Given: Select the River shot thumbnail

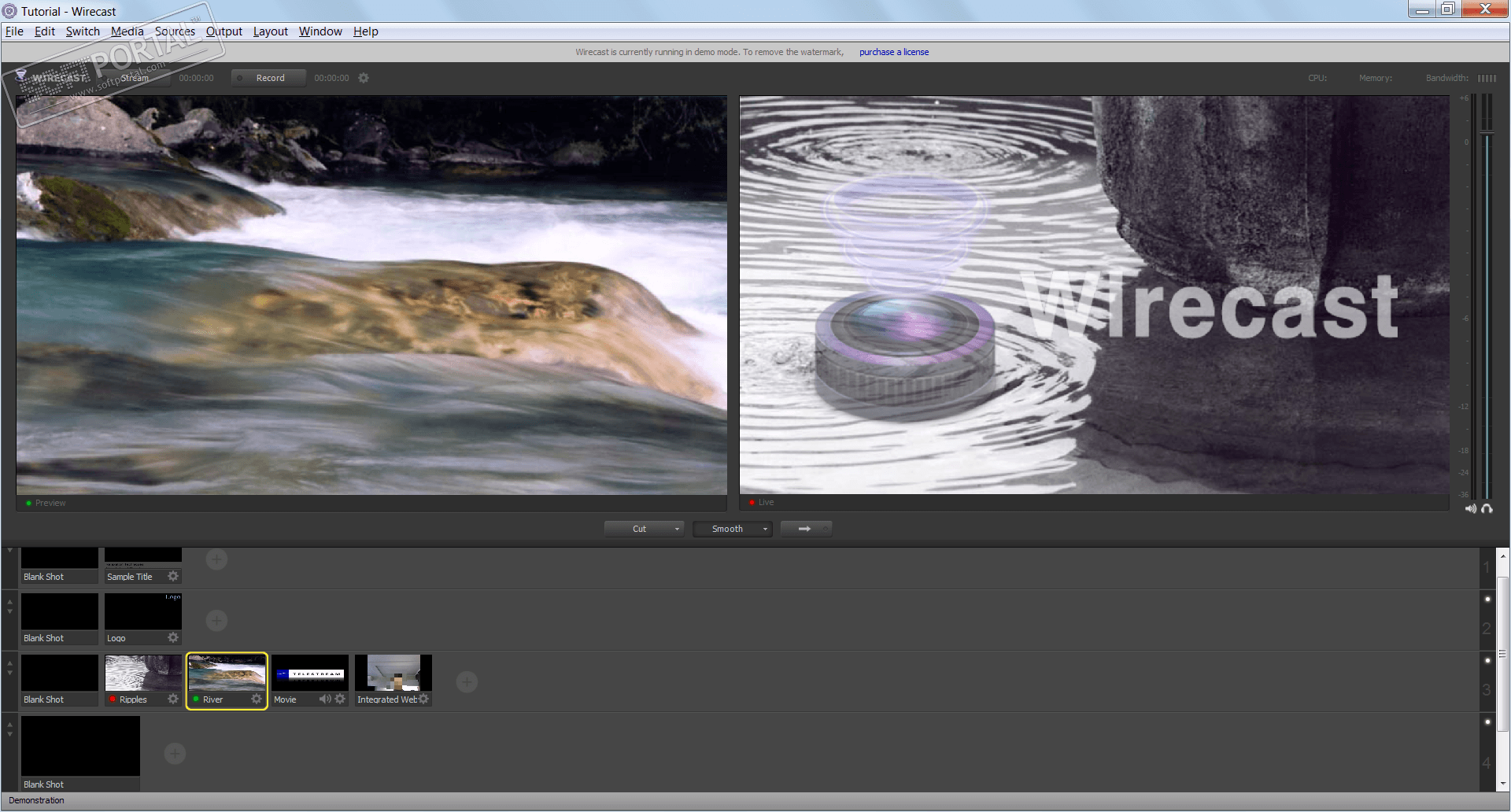Looking at the screenshot, I should tap(227, 674).
